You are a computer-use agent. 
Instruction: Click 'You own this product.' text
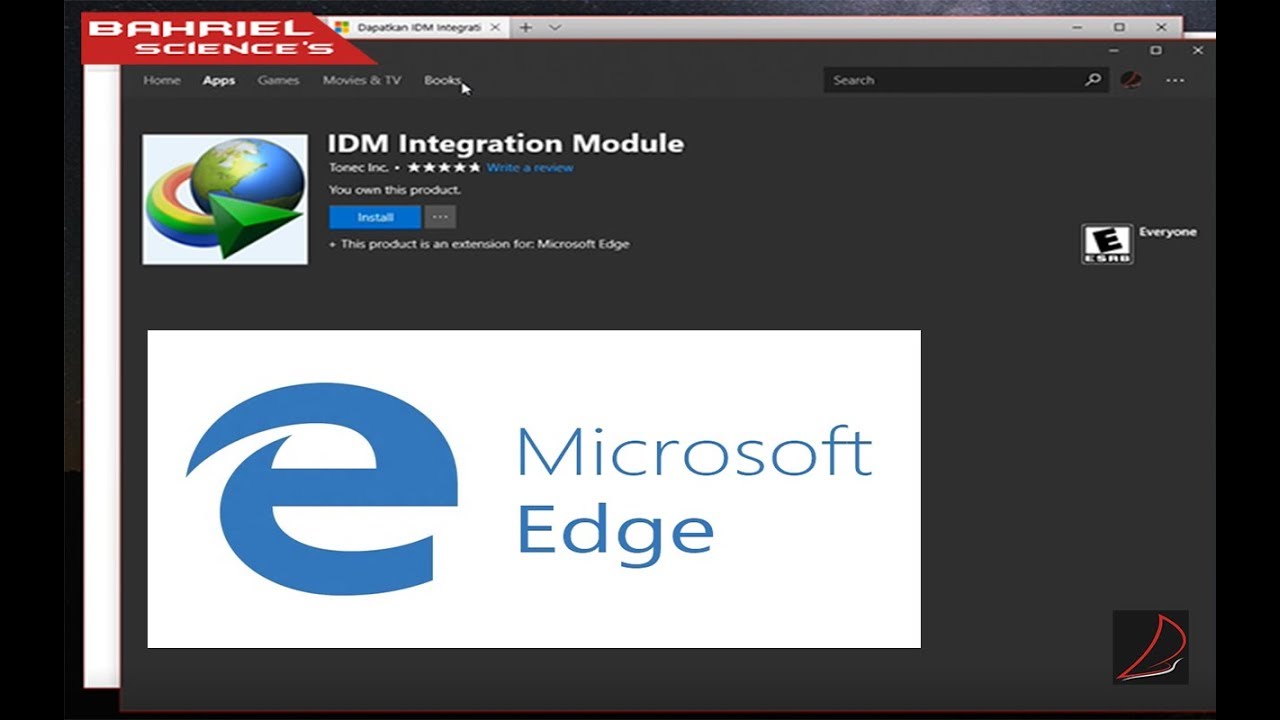[395, 190]
